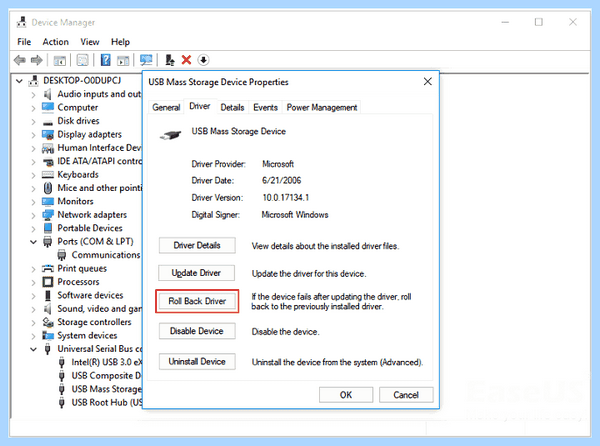
Task: Click the Processors chip icon
Action: pos(47,282)
